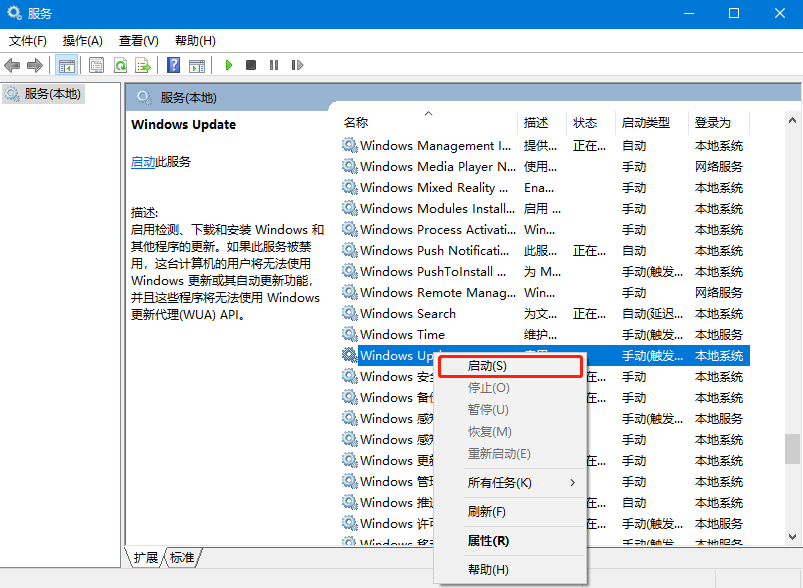The width and height of the screenshot is (803, 588).
Task: Click 自动(延迟... startup type of Windows Search
Action: [x=652, y=313]
